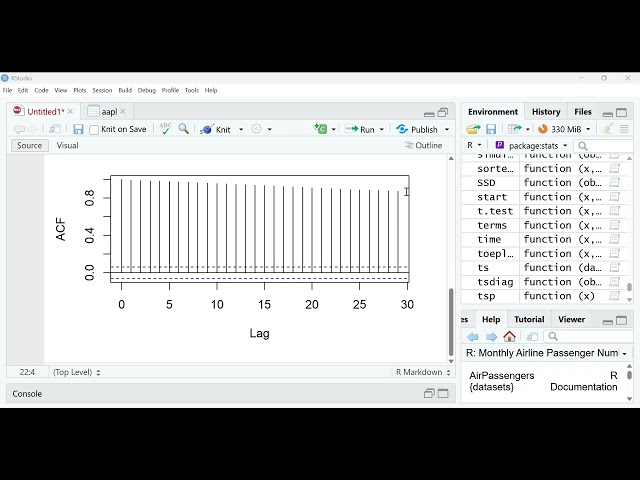This screenshot has width=640, height=480.
Task: Click the insert chunk green C icon
Action: pos(320,129)
